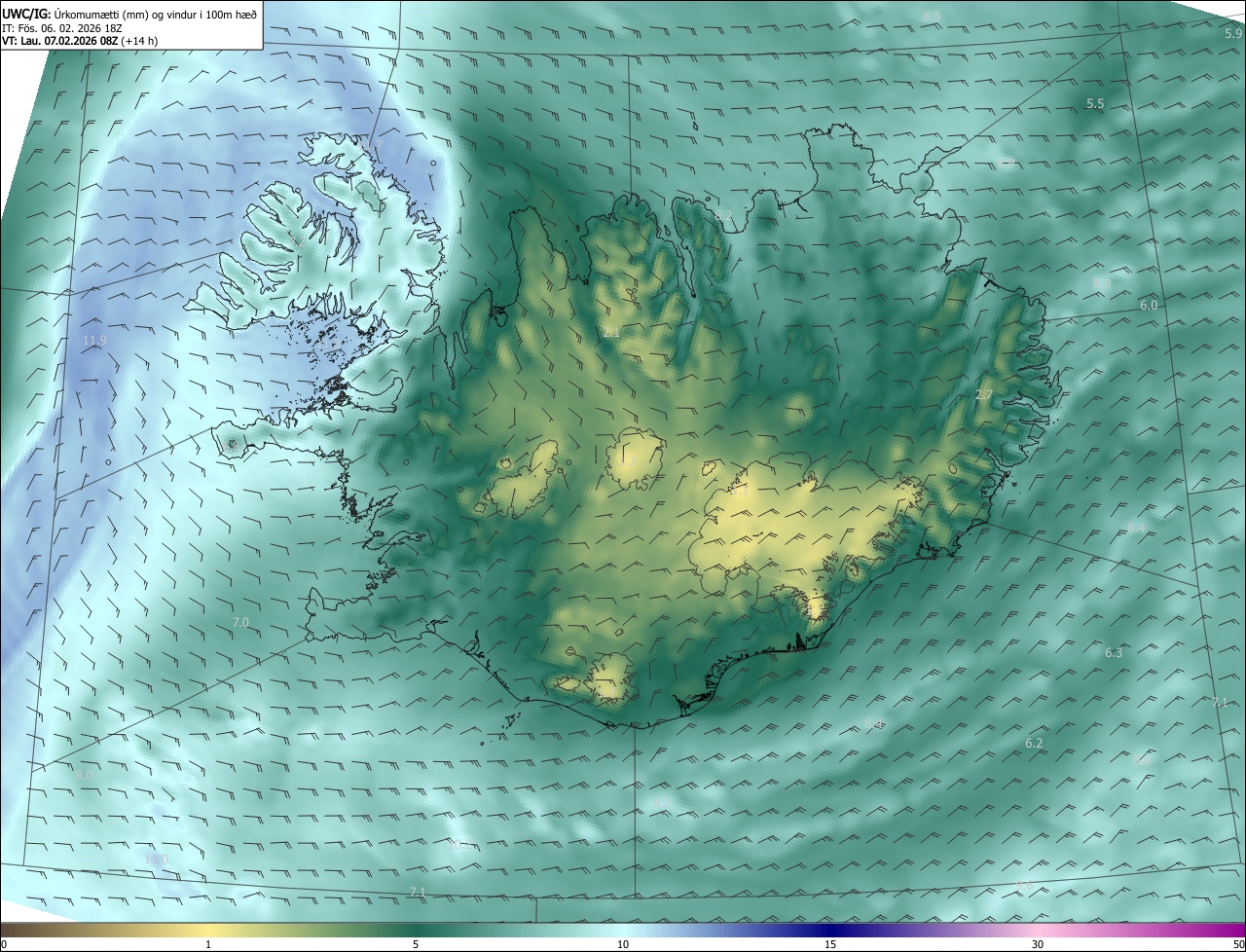Click the 2.1 value label over north Iceland

click(x=611, y=332)
